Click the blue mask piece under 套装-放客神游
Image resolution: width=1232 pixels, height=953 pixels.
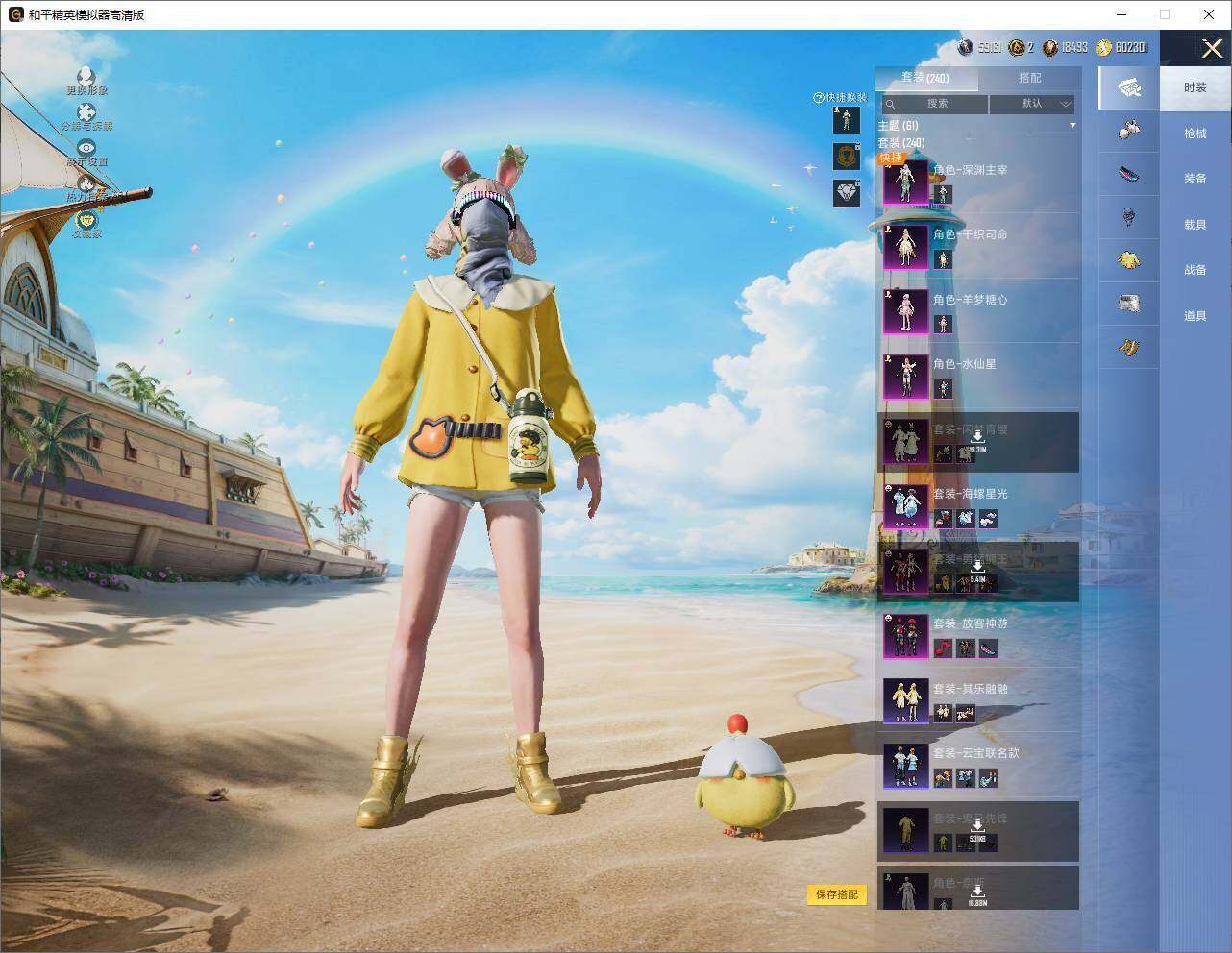pos(987,649)
